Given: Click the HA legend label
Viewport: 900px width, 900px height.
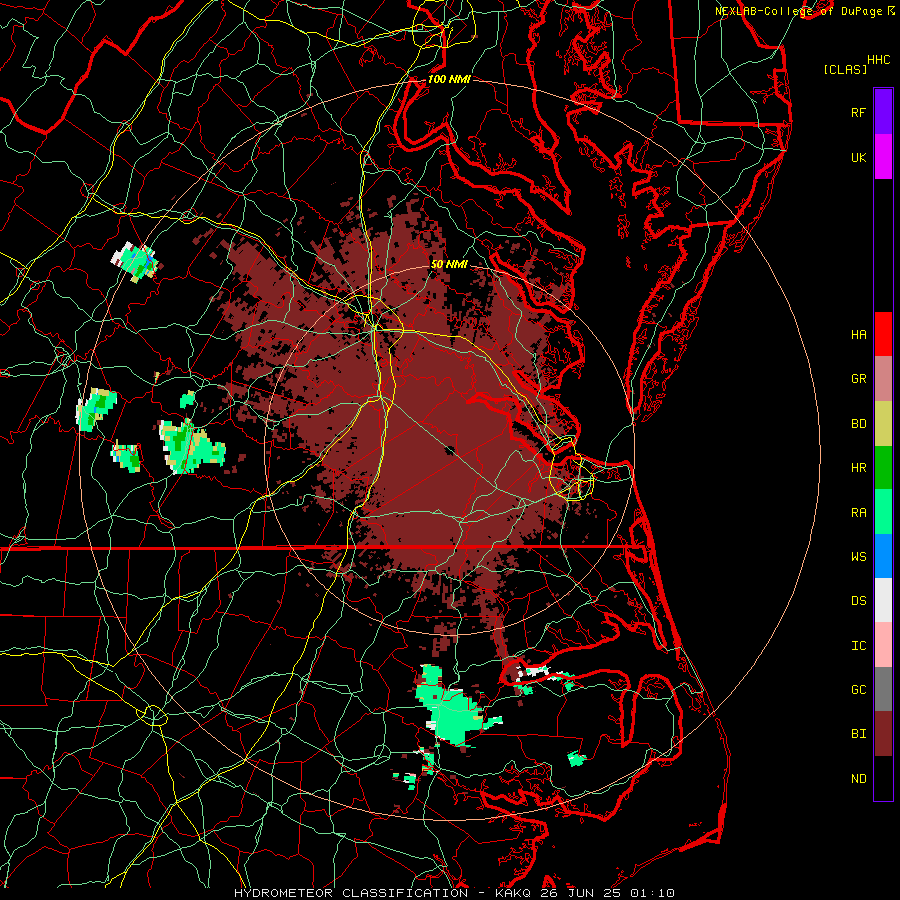Looking at the screenshot, I should (x=859, y=335).
